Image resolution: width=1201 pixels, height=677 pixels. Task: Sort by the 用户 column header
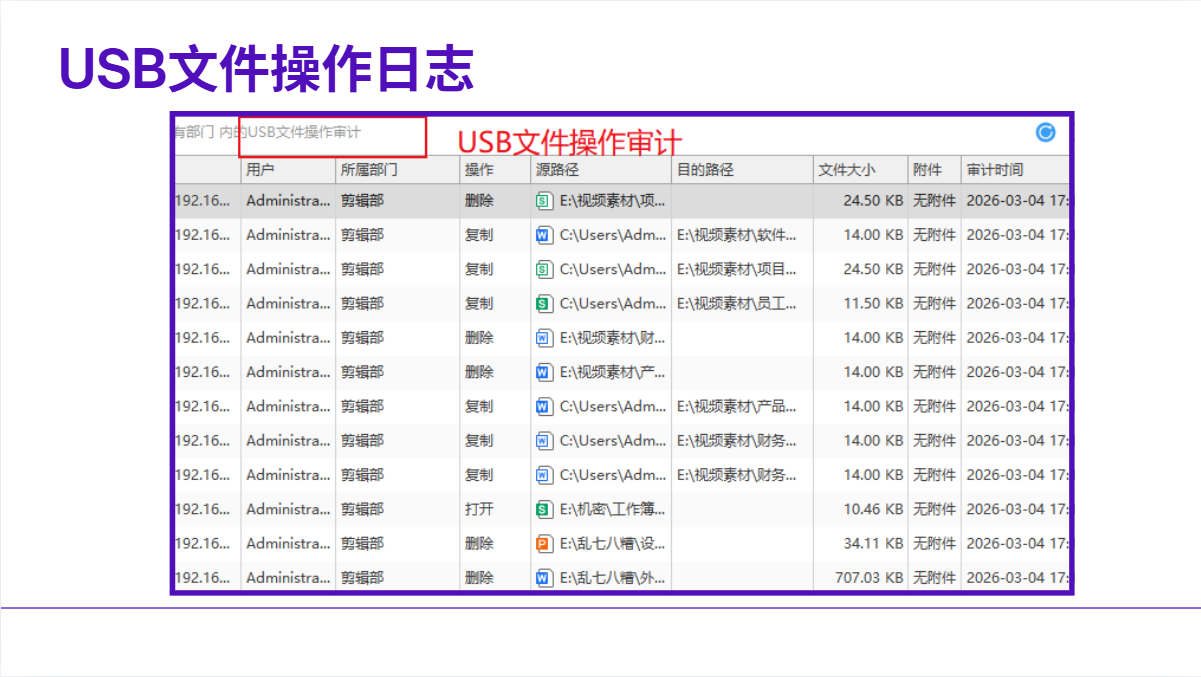pos(260,170)
